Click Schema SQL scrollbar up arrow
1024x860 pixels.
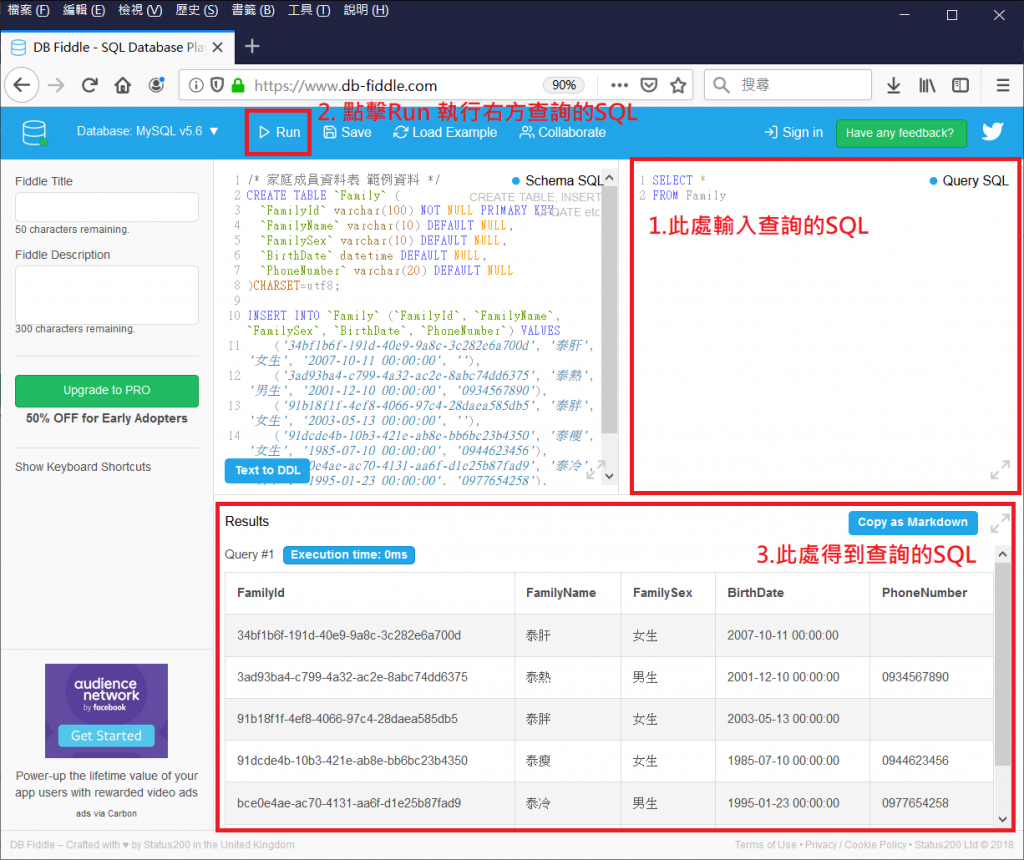[x=609, y=178]
